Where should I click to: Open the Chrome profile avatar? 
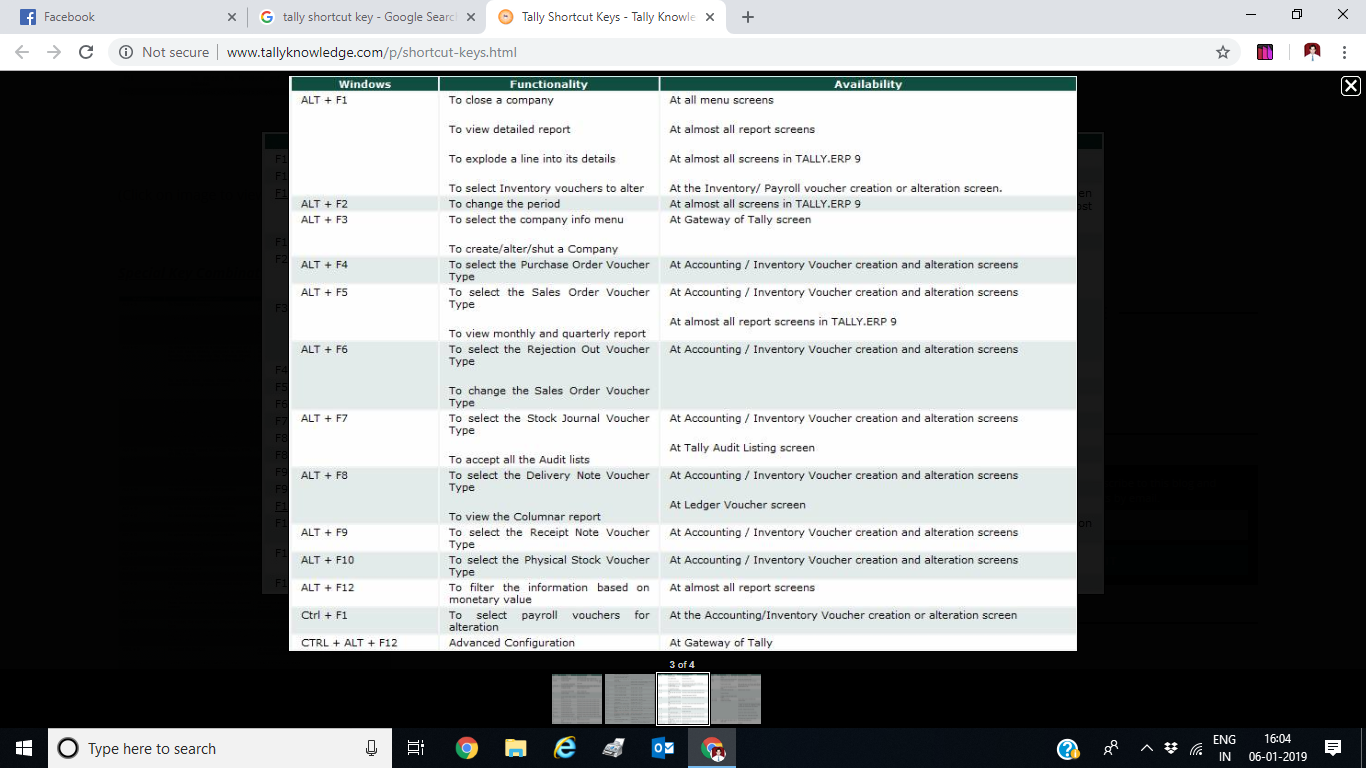point(1312,52)
